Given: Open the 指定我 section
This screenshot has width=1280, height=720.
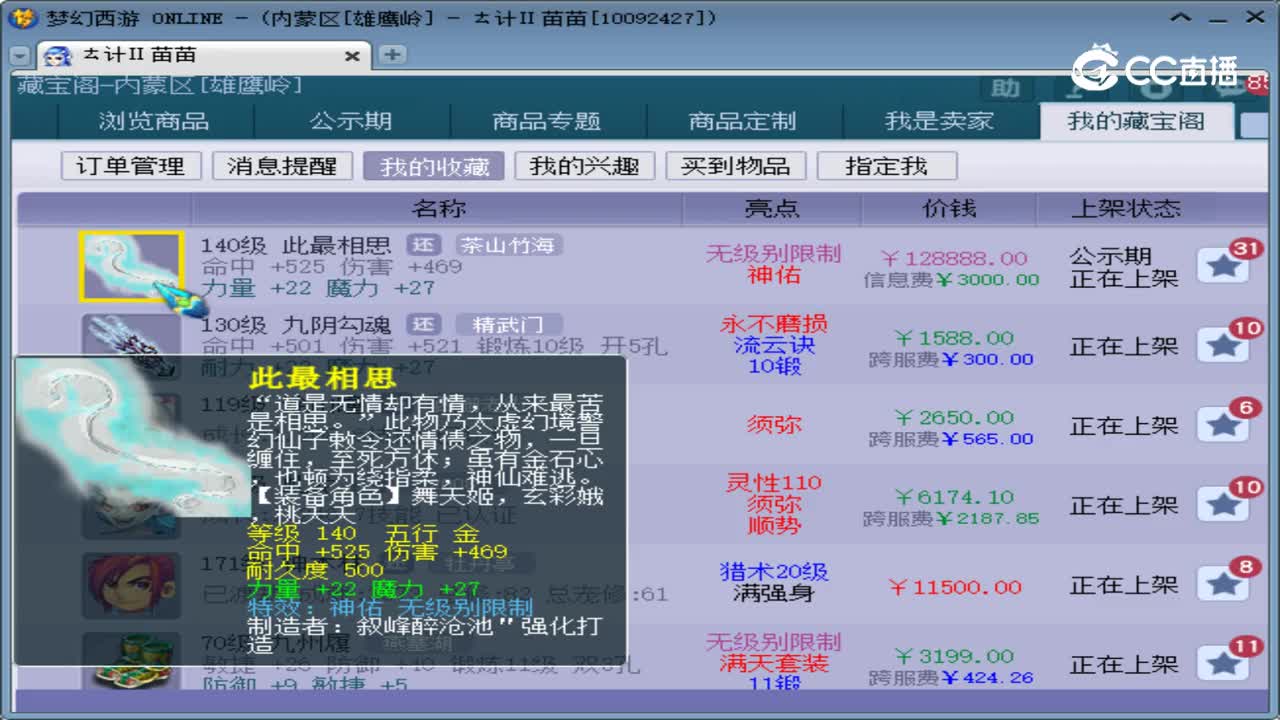Looking at the screenshot, I should click(887, 166).
